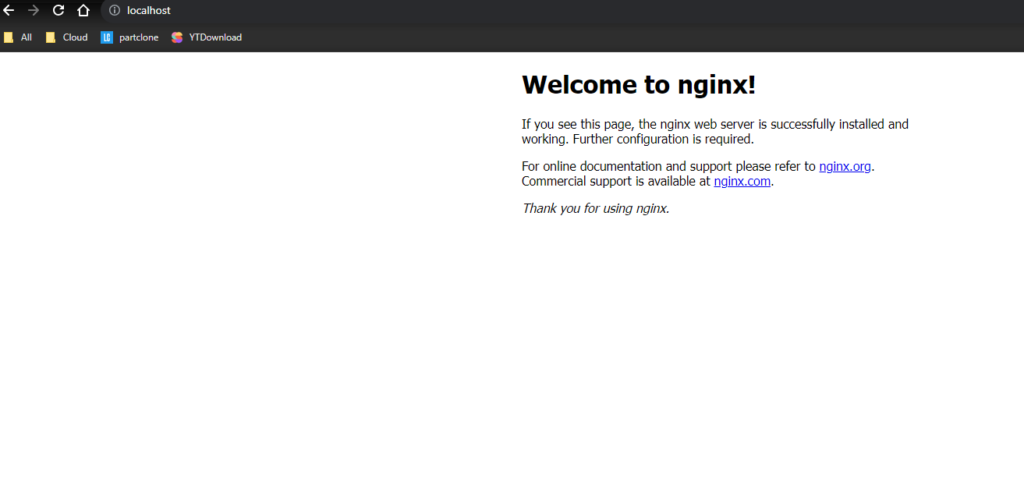
Task: Follow the nginx.com link
Action: [742, 181]
